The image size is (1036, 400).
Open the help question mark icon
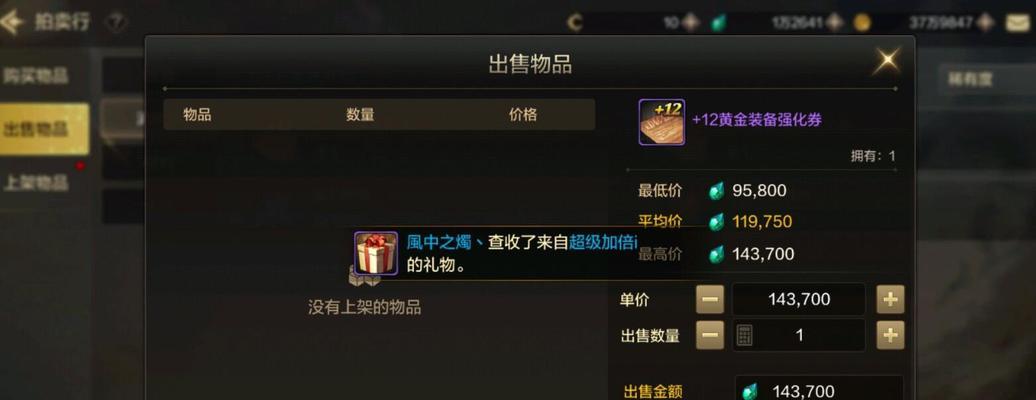click(x=116, y=23)
